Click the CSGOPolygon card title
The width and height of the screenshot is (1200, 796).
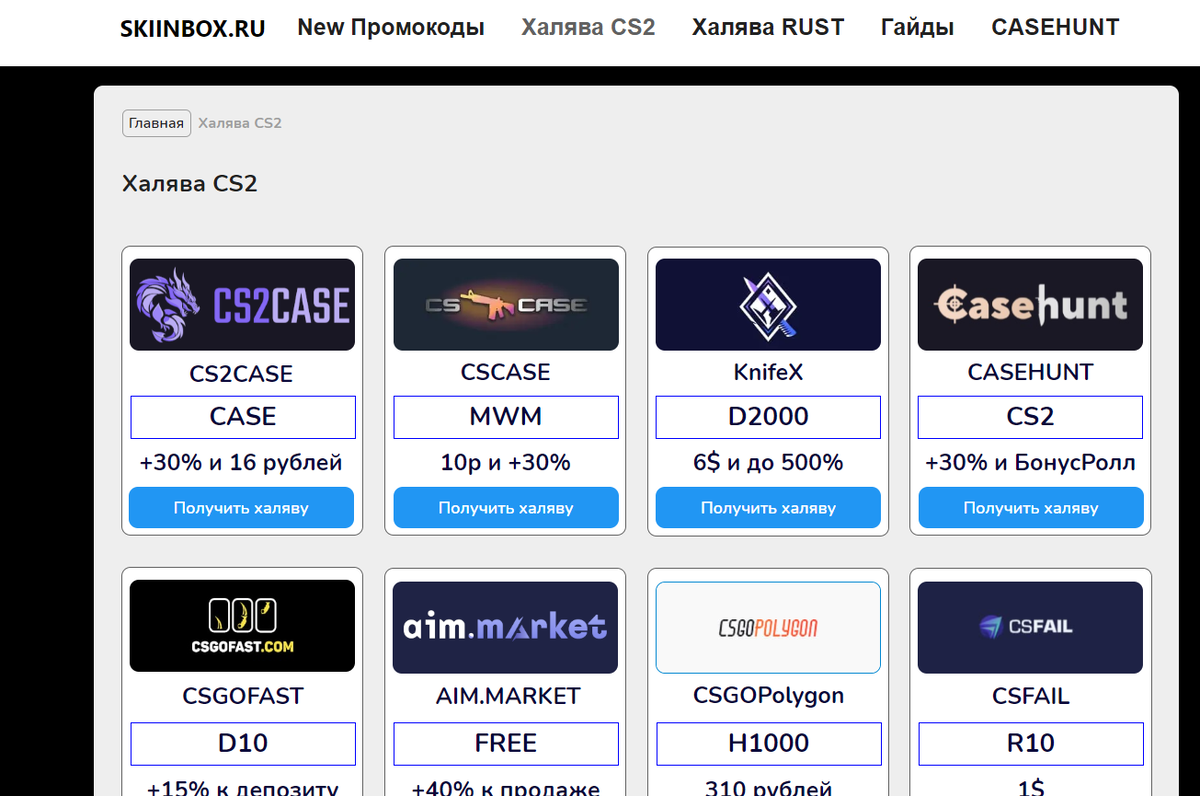pyautogui.click(x=768, y=696)
